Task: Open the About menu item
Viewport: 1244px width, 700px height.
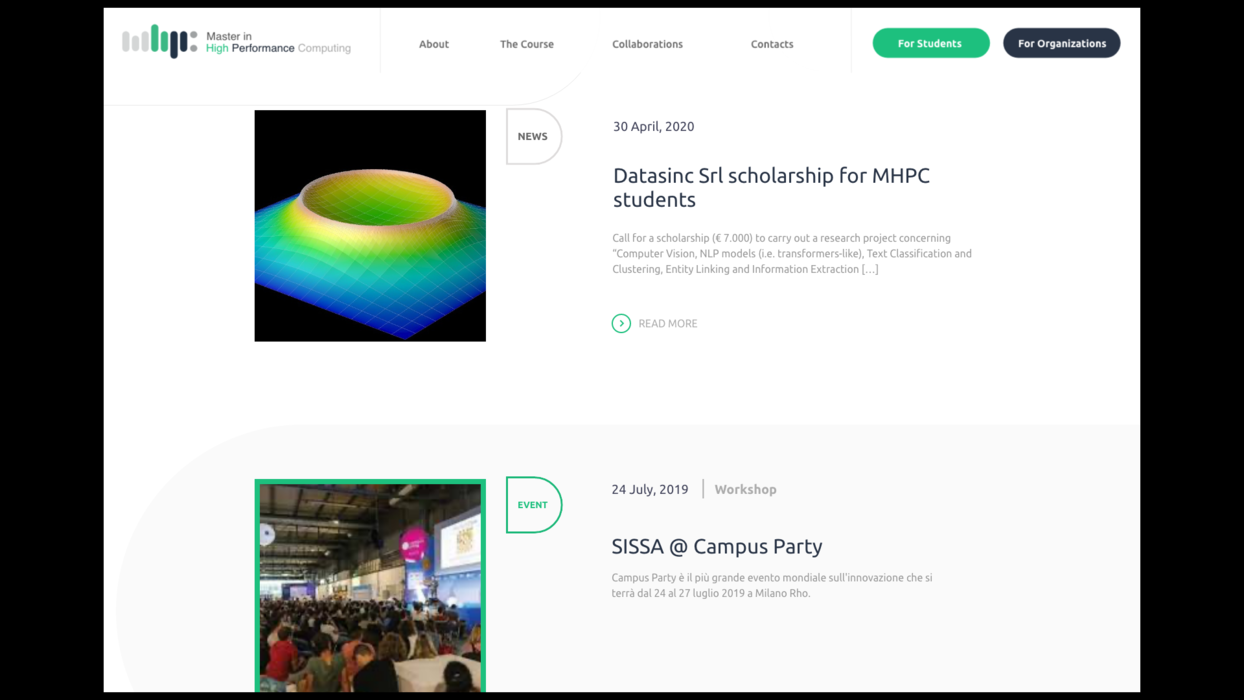Action: click(x=434, y=44)
